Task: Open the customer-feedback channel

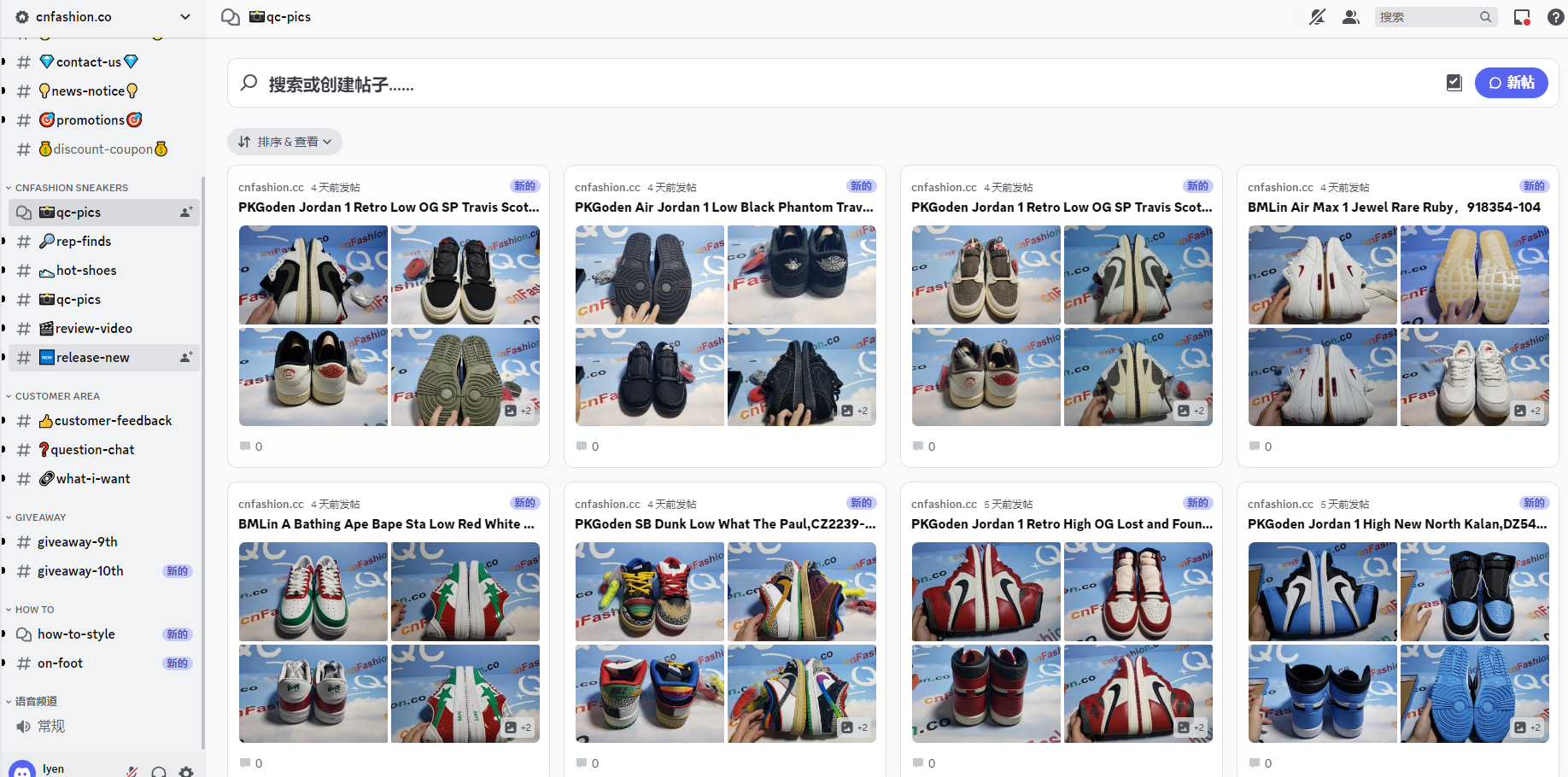Action: pos(104,420)
